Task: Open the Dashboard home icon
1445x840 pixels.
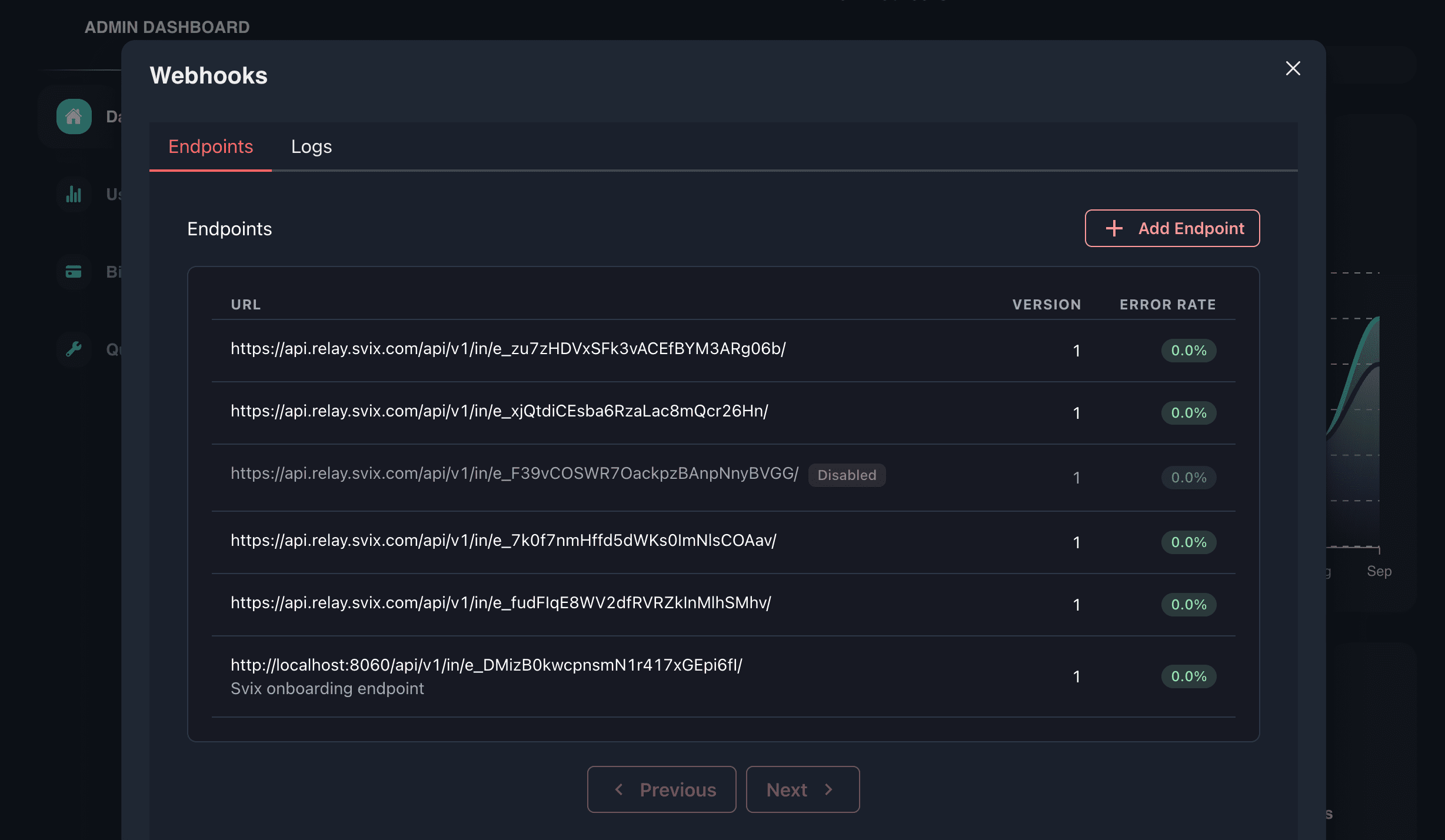Action: (74, 116)
